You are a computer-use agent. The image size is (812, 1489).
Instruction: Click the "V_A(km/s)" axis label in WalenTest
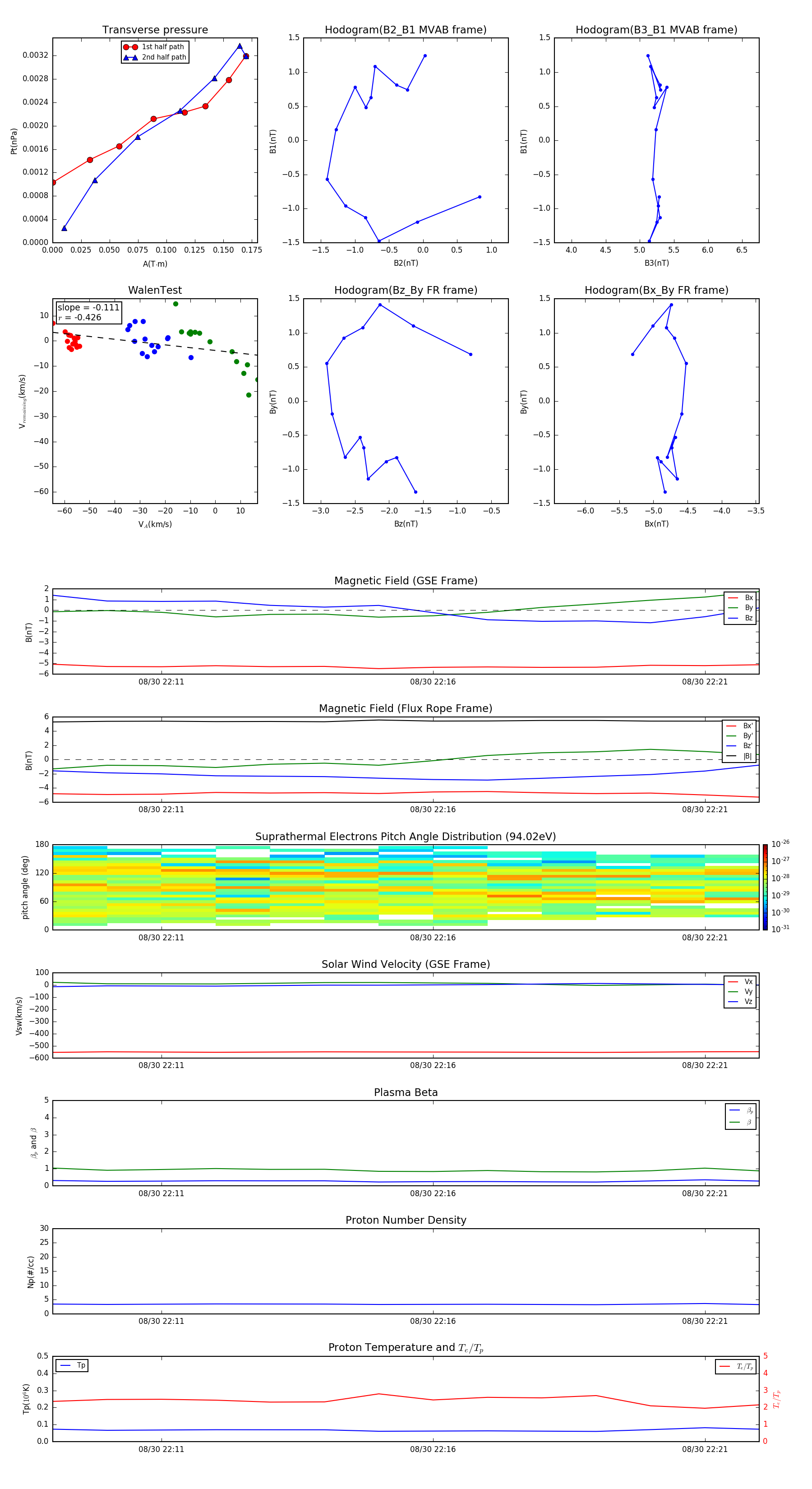155,525
